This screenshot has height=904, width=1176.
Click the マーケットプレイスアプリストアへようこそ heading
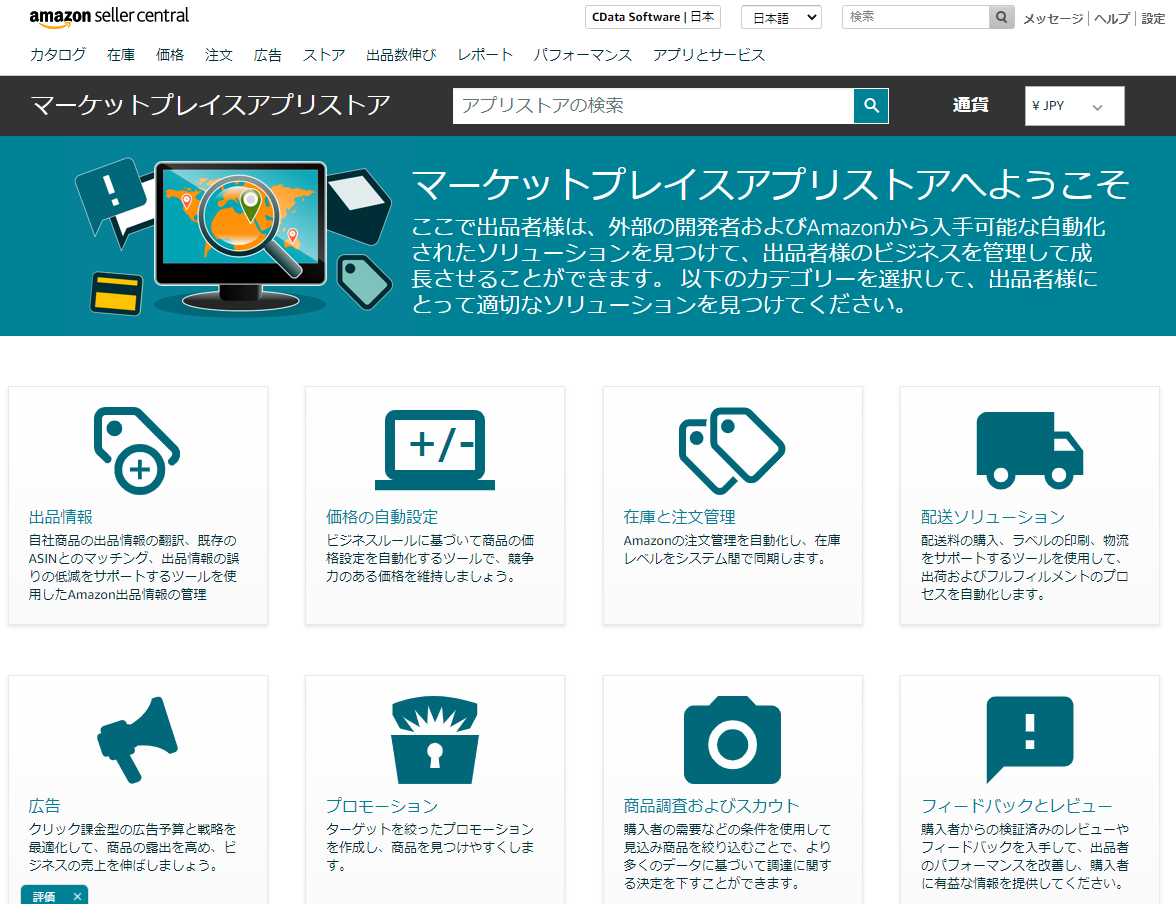coord(770,185)
